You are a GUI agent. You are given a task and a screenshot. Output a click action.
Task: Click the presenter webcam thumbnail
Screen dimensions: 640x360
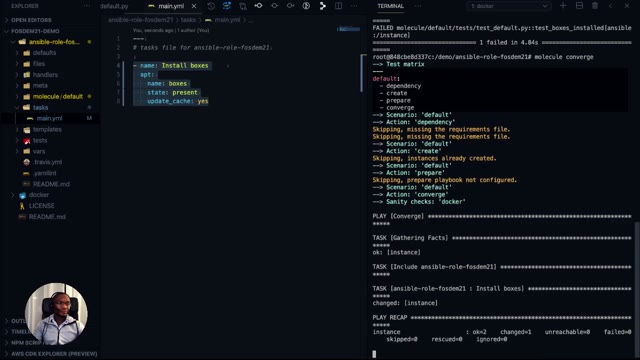click(x=56, y=314)
